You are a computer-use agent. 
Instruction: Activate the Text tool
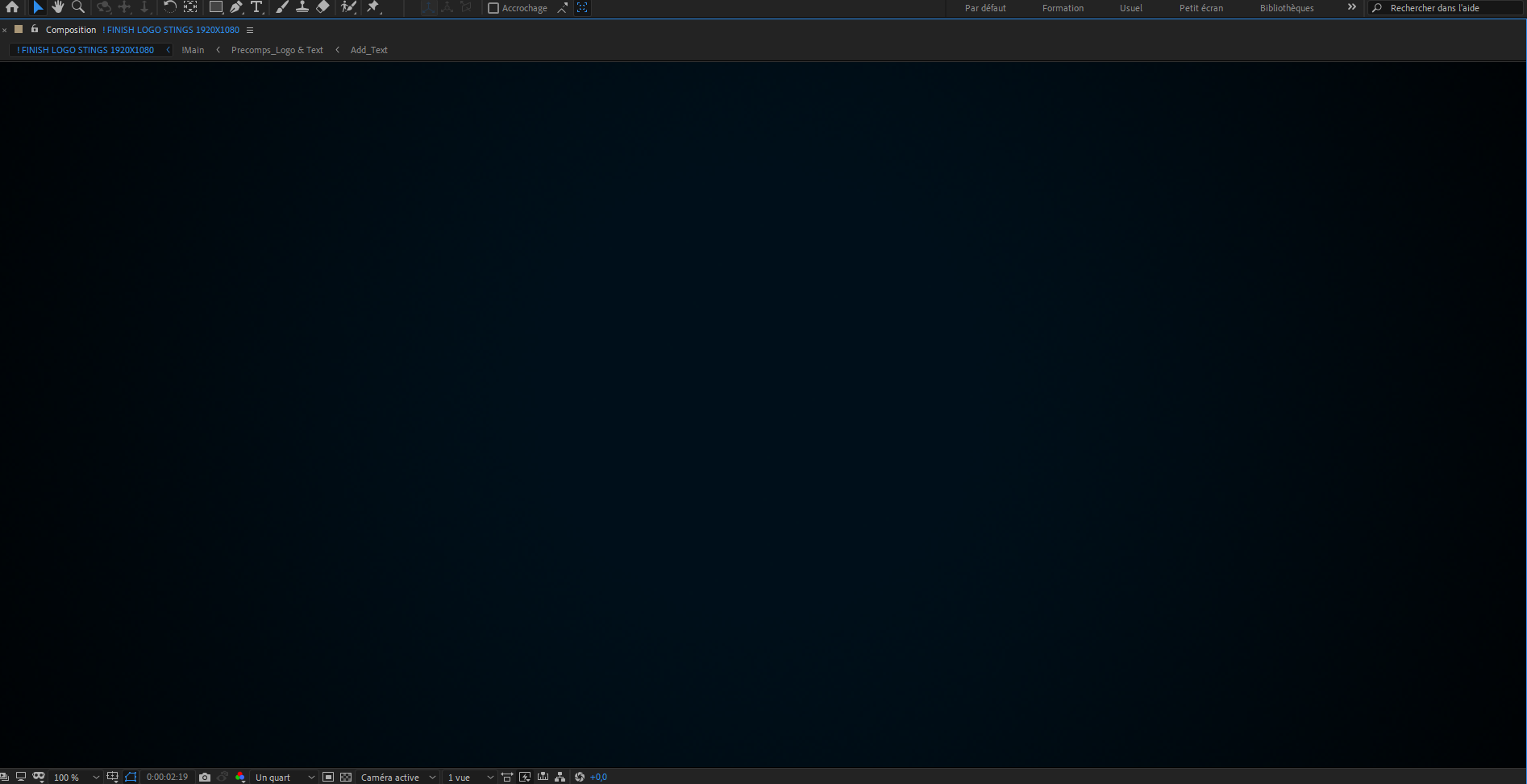[x=256, y=7]
